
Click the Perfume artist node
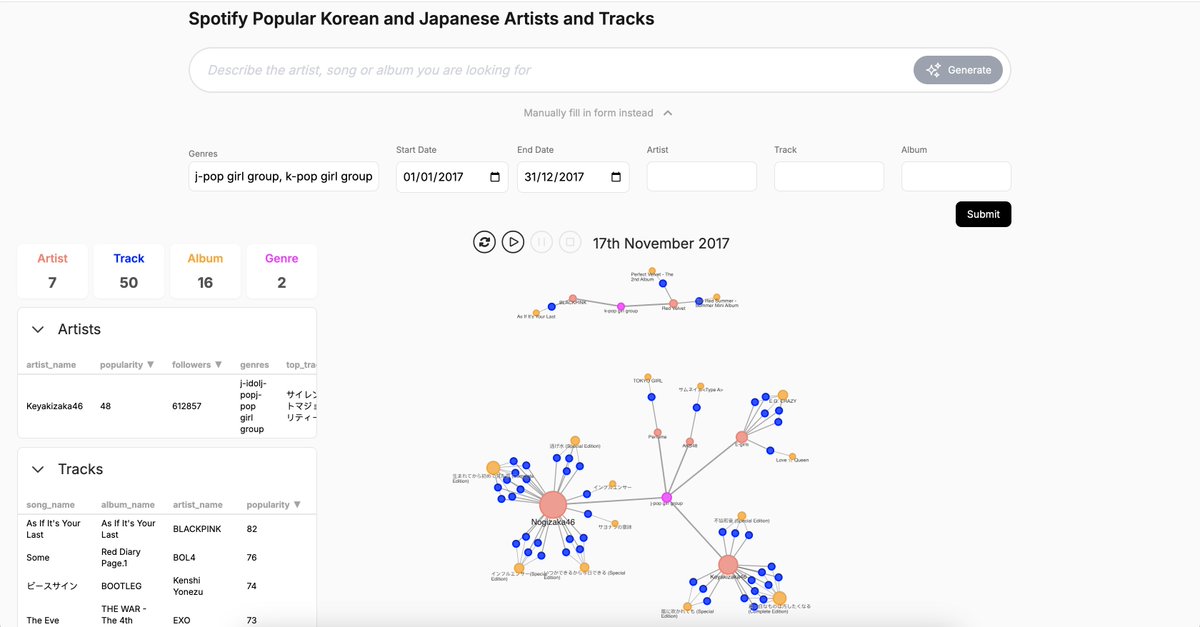(657, 433)
